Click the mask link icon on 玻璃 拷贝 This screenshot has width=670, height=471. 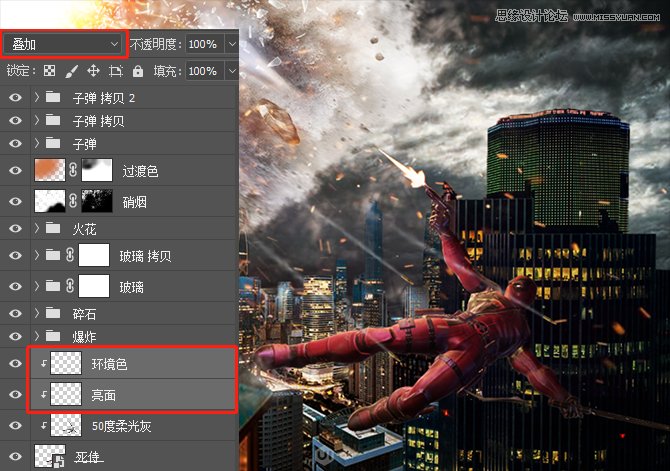tap(70, 255)
